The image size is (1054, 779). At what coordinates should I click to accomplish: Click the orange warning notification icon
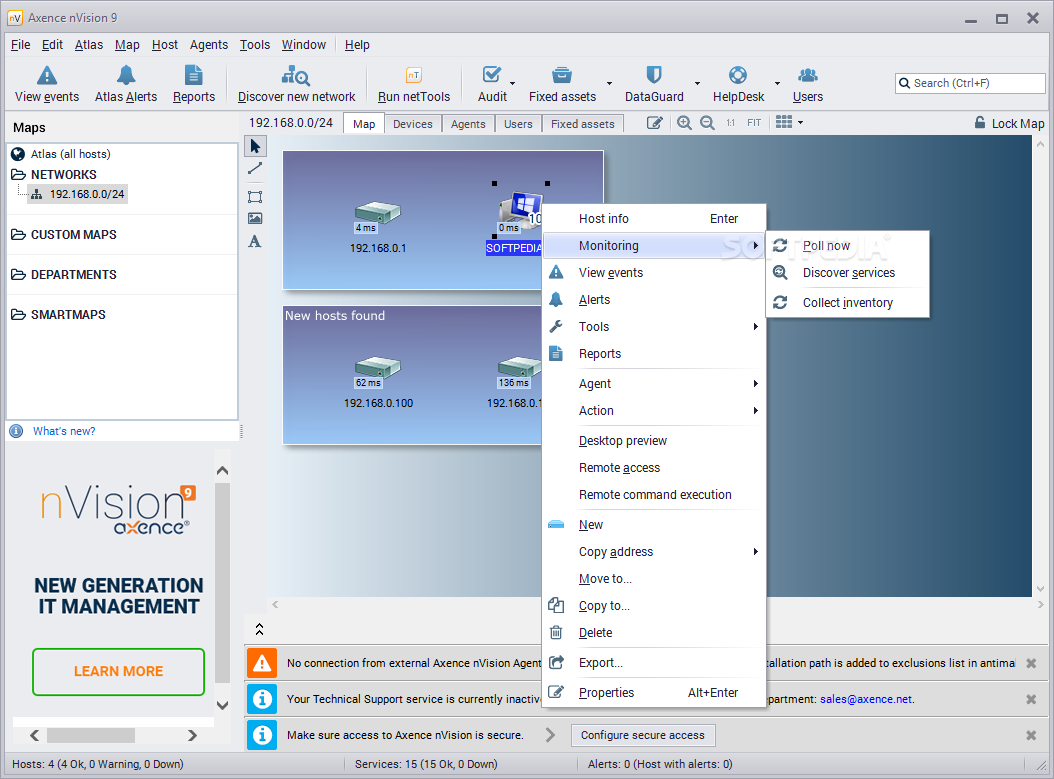click(261, 663)
